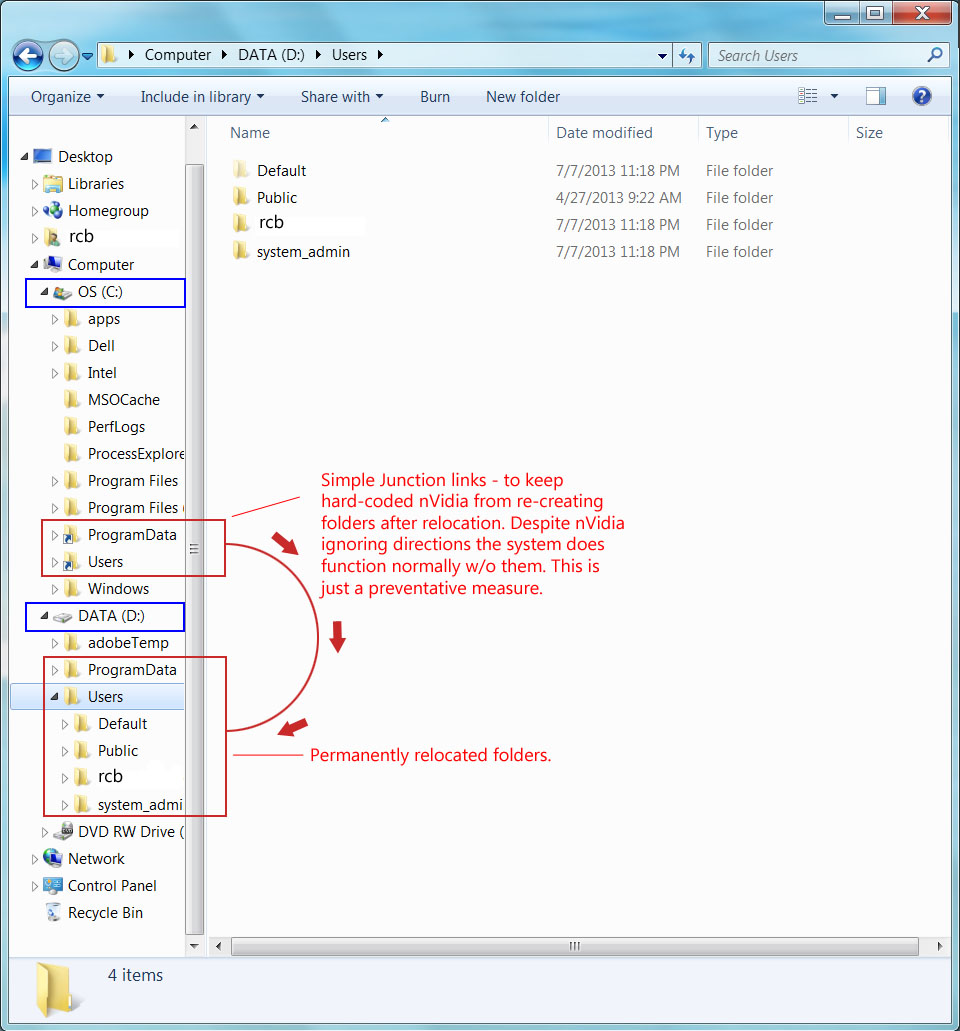Collapse the OS (C:) drive node
The height and width of the screenshot is (1031, 960).
[x=44, y=291]
